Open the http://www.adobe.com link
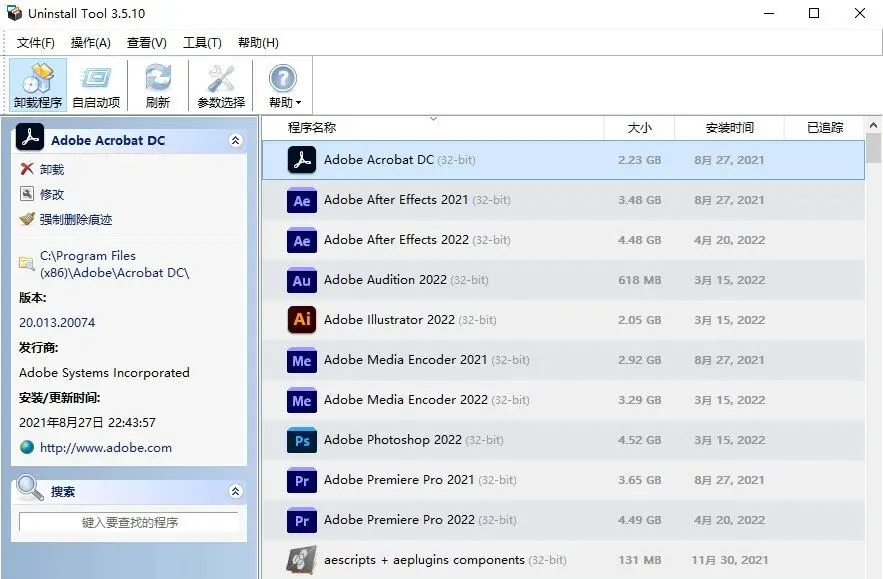This screenshot has width=883, height=579. coord(106,448)
